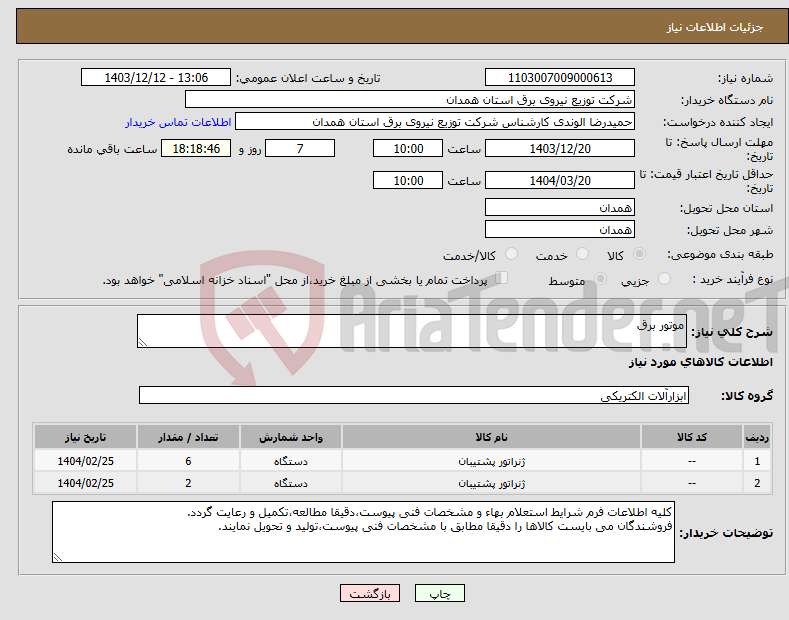Click the remaining days field showing 7

coord(300,148)
